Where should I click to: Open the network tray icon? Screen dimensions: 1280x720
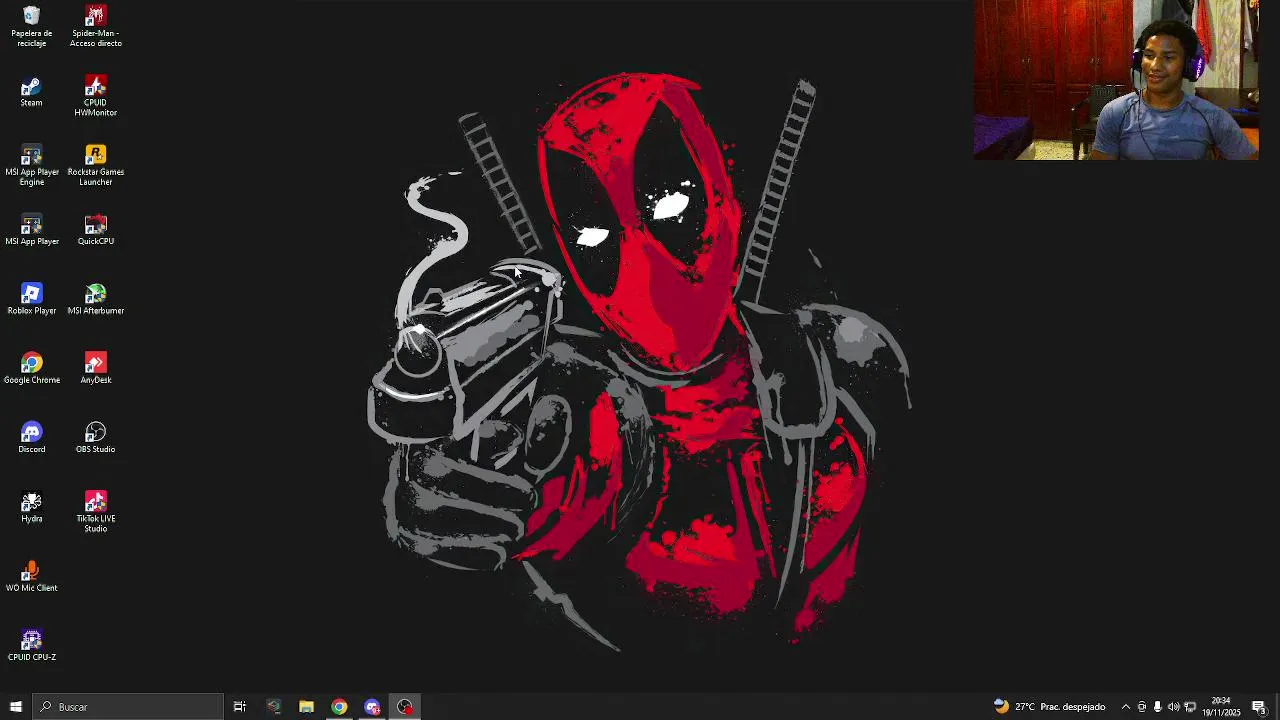click(x=1190, y=707)
